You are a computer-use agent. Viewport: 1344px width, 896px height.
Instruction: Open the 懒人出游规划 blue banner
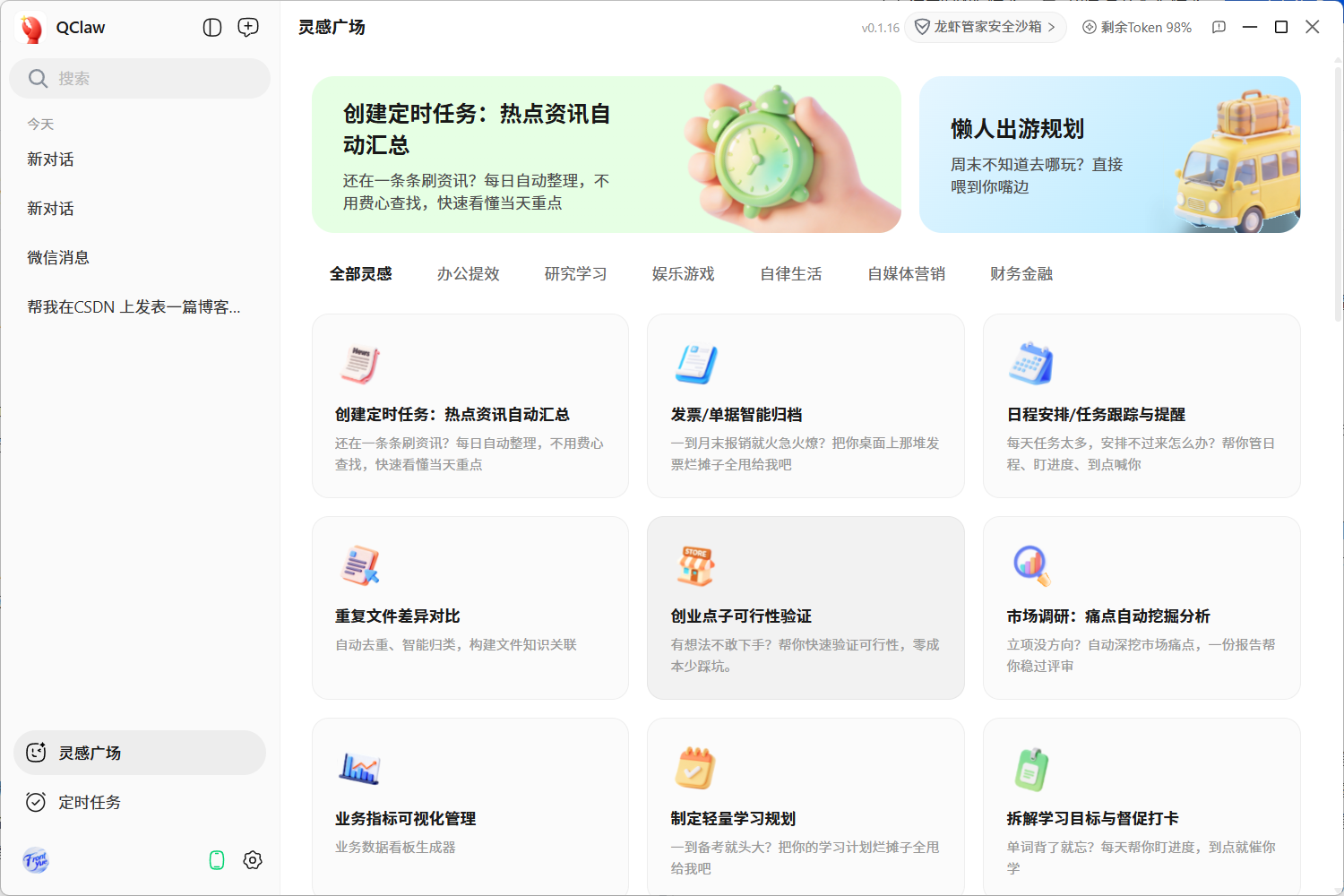point(1110,154)
